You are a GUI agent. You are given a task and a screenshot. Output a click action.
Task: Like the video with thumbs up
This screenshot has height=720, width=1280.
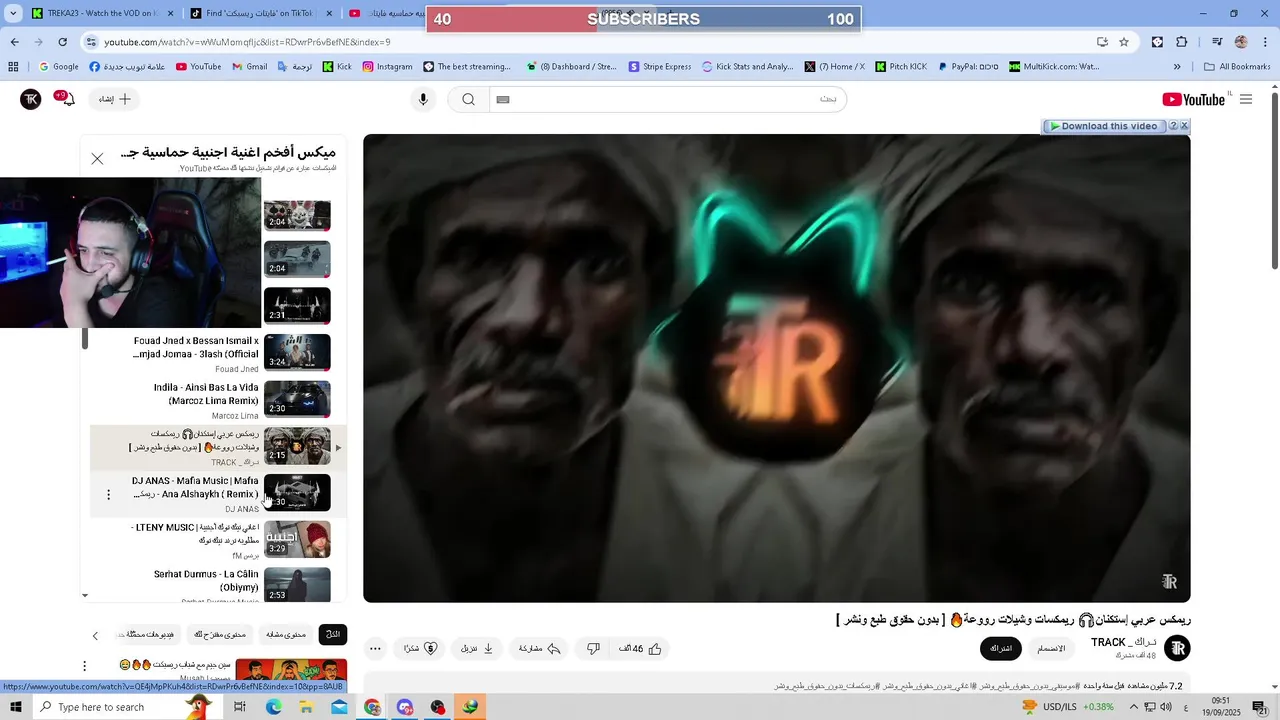[x=642, y=649]
